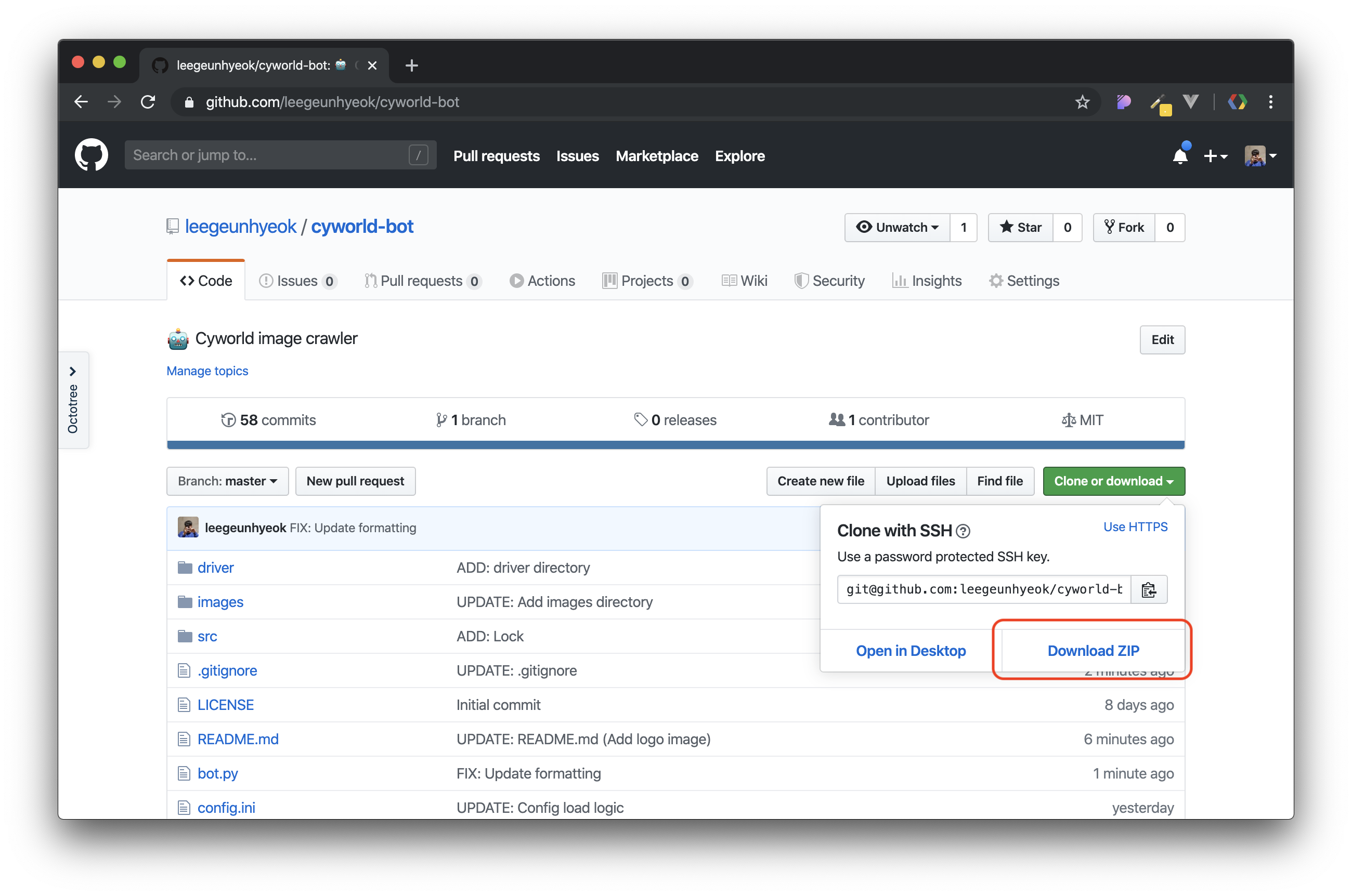Expand the Octotree sidebar
Screen dimensions: 1352x896
click(x=73, y=372)
